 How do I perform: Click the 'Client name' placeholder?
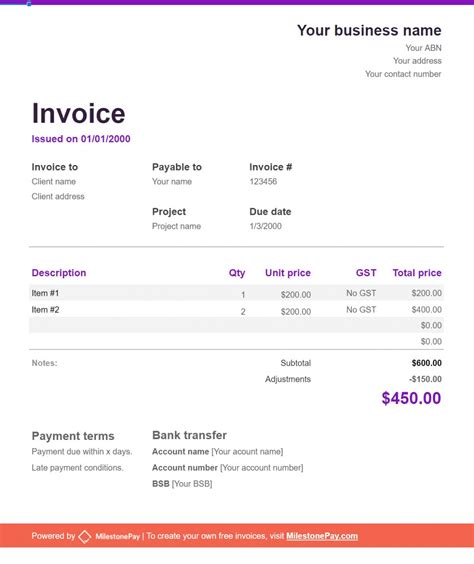54,181
